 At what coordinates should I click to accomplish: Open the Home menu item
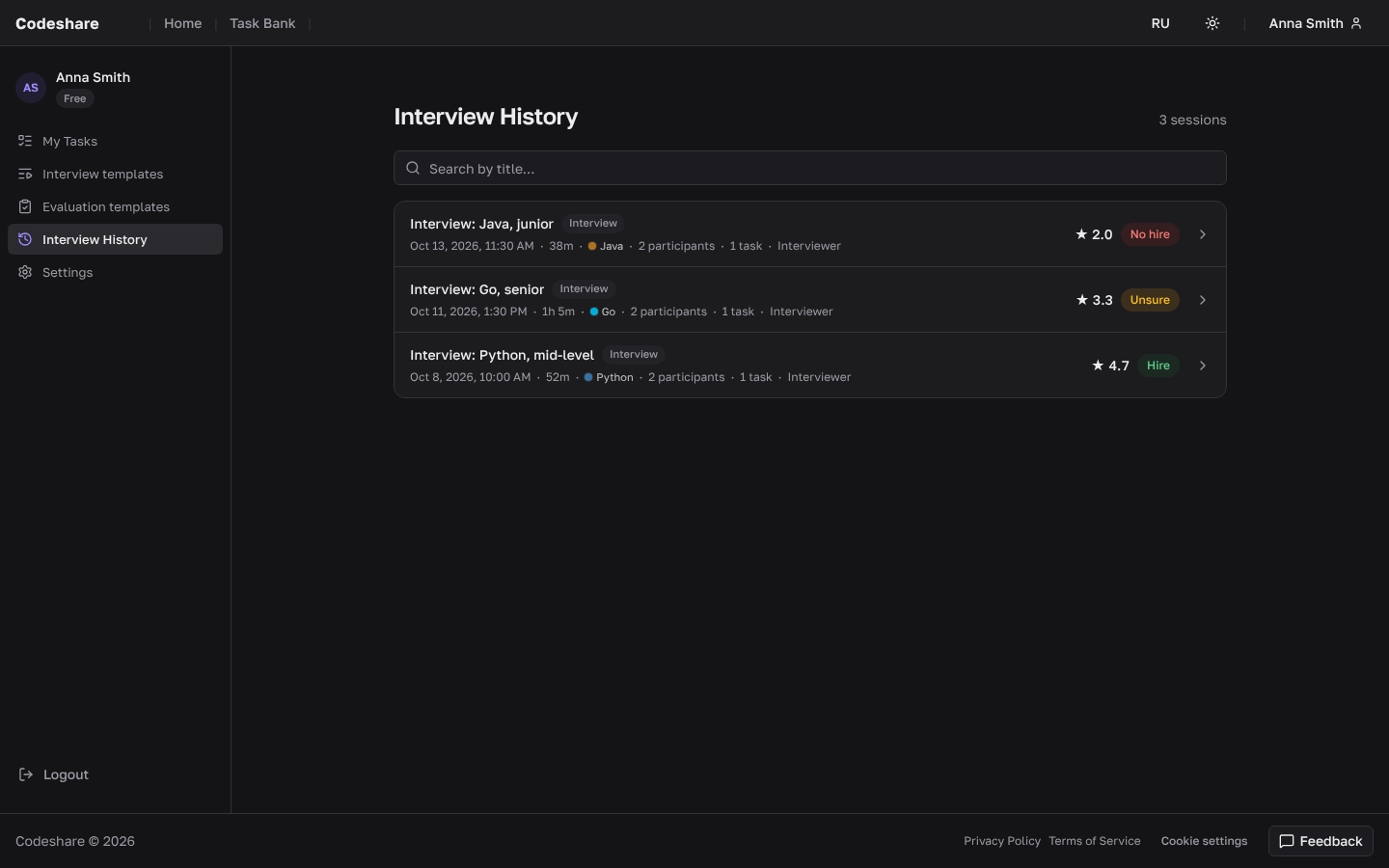tap(183, 23)
